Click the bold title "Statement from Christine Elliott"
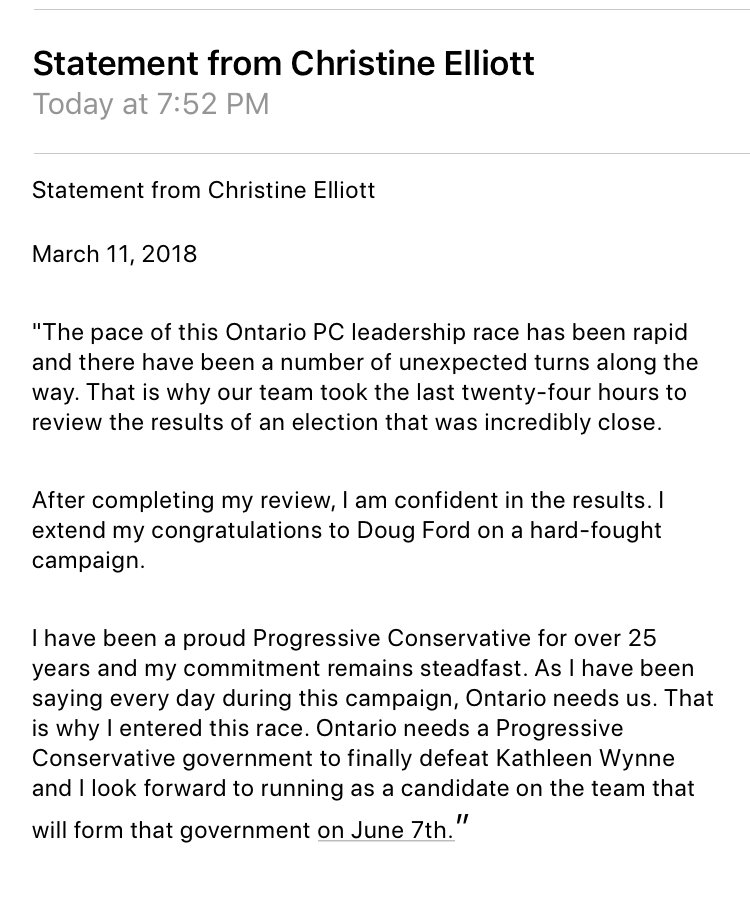The width and height of the screenshot is (750, 904). 284,63
